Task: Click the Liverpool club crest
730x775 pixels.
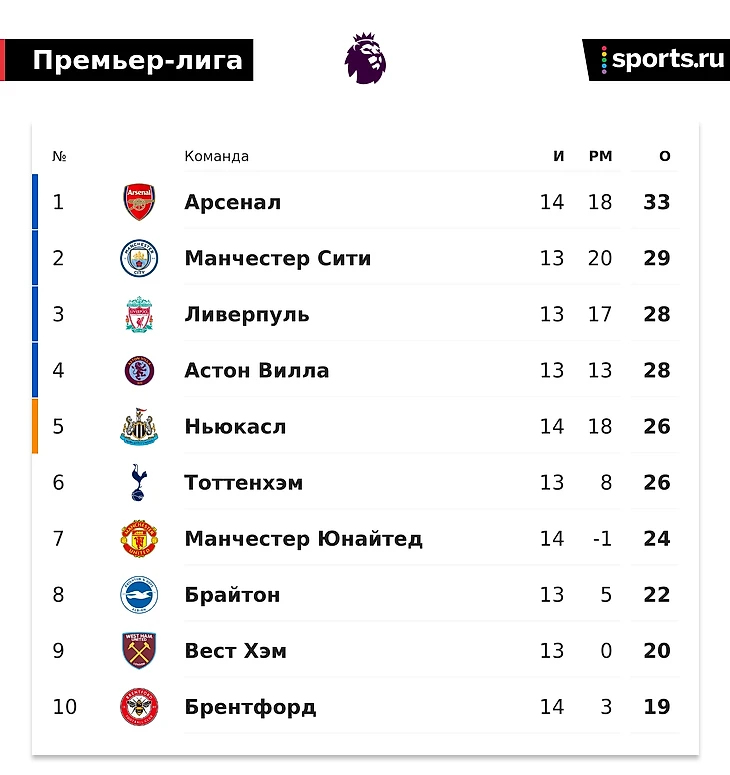Action: tap(139, 314)
